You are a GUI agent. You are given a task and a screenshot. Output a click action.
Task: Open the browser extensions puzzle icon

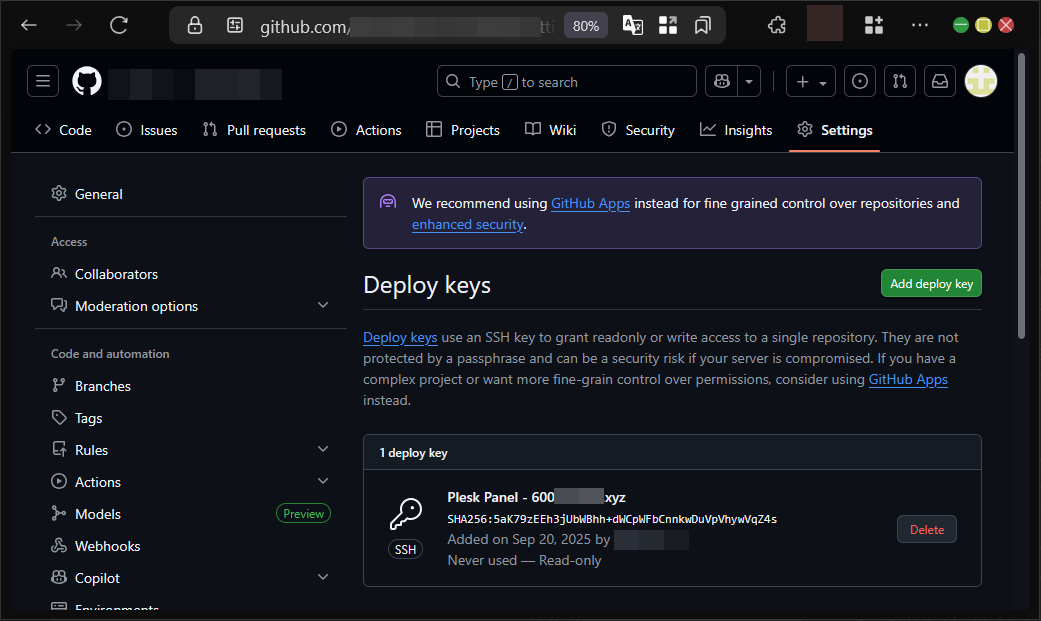coord(776,25)
